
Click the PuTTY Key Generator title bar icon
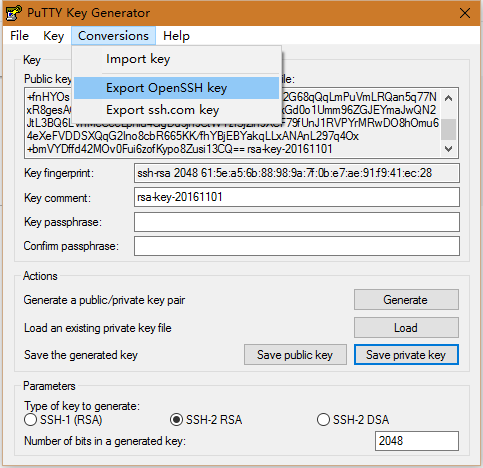(x=14, y=13)
